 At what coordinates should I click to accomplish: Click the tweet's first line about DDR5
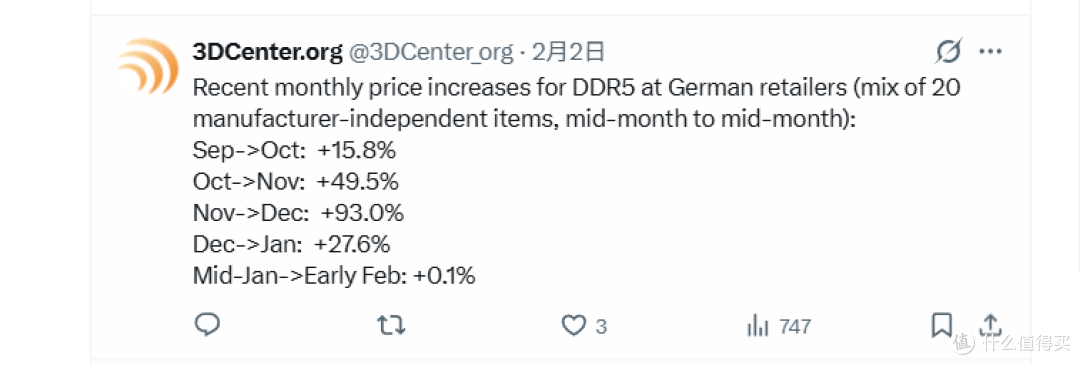click(576, 89)
